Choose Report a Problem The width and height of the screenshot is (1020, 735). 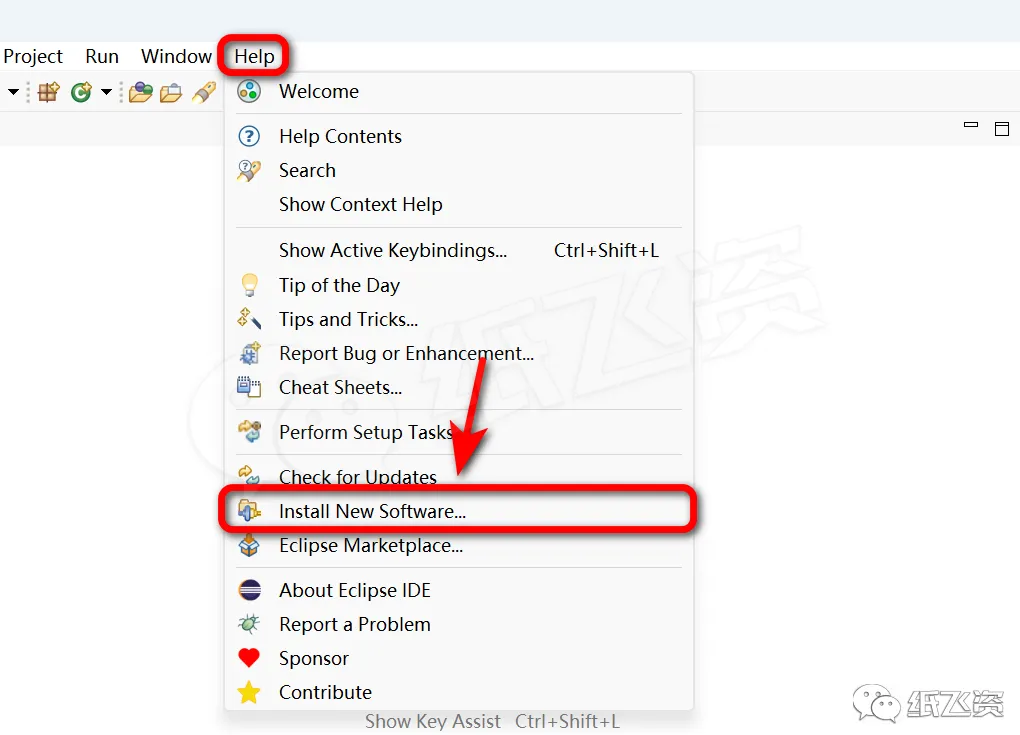pyautogui.click(x=459, y=624)
